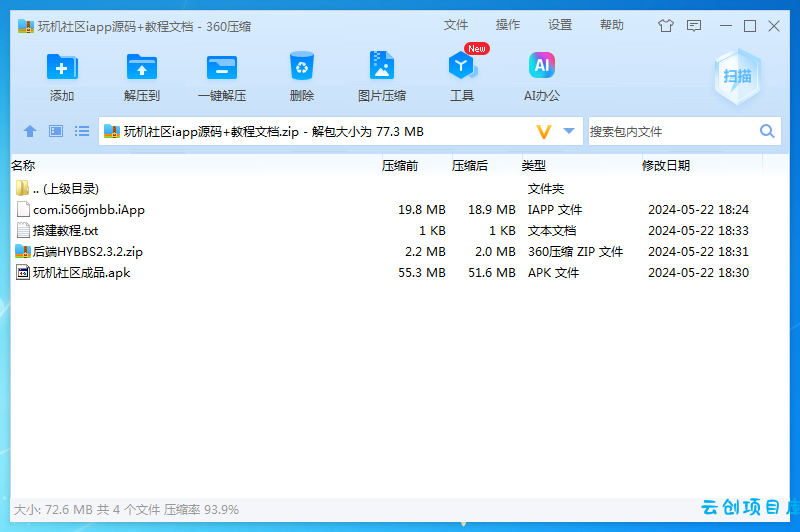Click the 搜索包内文件 search field

pyautogui.click(x=672, y=132)
